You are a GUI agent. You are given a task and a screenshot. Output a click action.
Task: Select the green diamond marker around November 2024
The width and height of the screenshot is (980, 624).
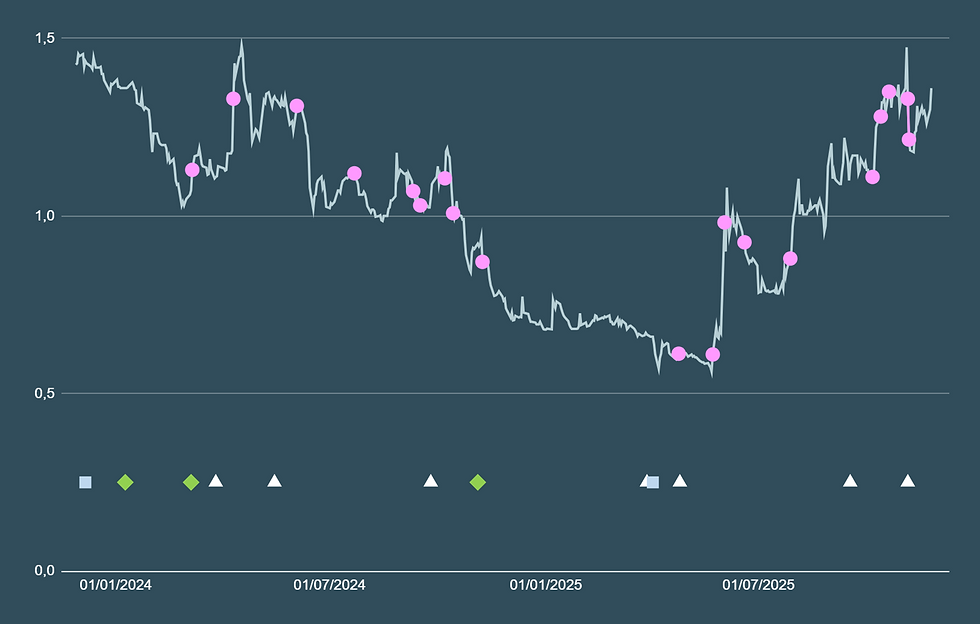[478, 482]
